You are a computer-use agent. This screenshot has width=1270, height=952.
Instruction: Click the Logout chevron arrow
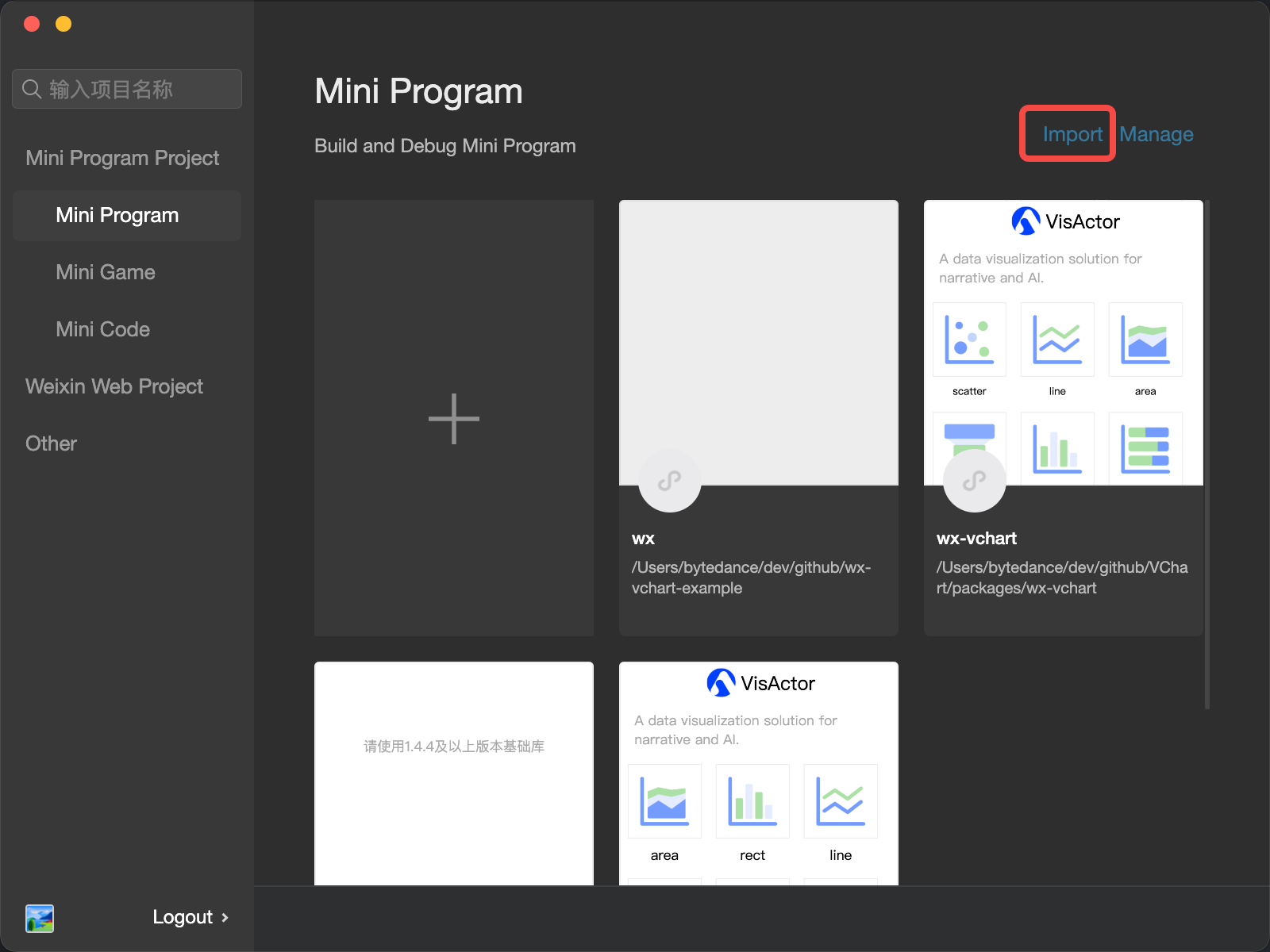tap(225, 917)
